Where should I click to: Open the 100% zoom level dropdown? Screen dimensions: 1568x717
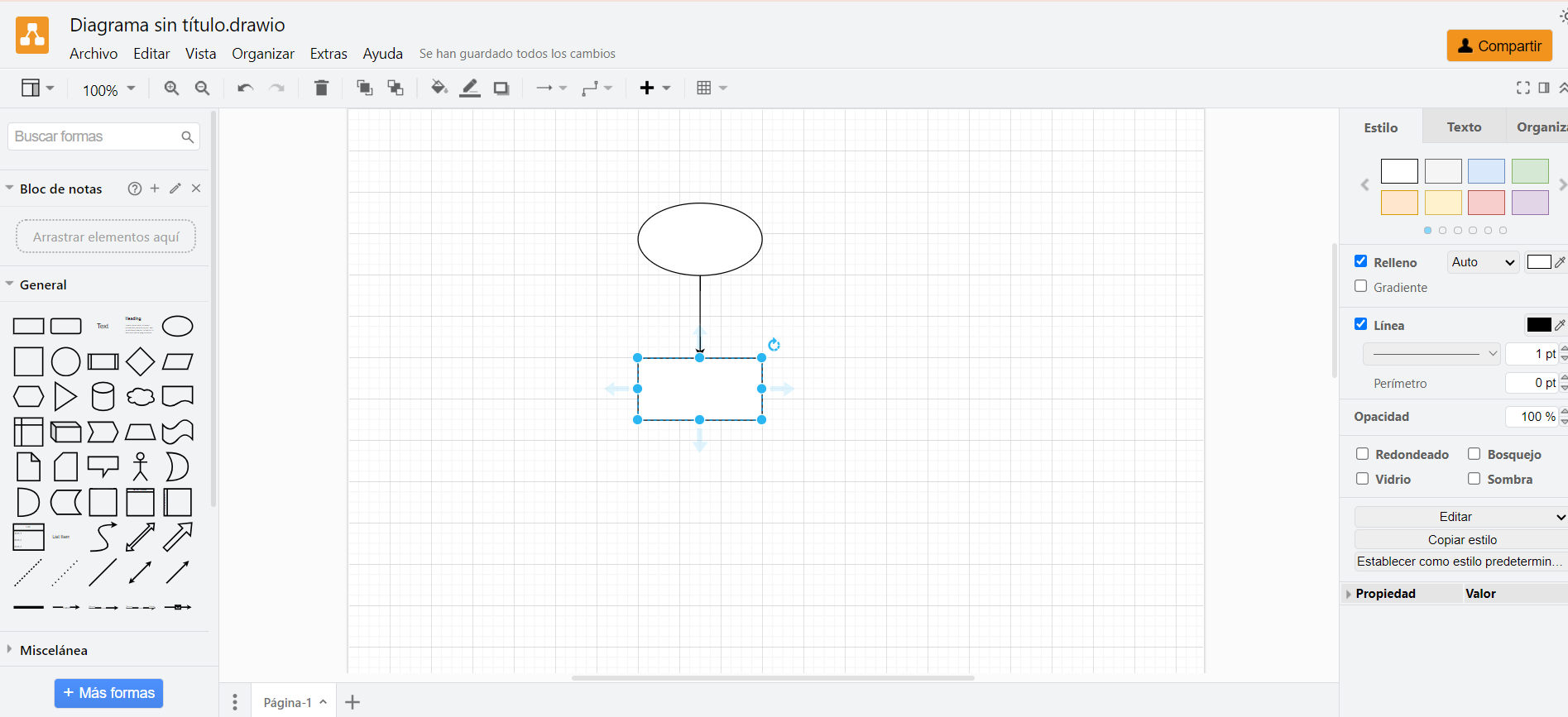click(x=108, y=89)
